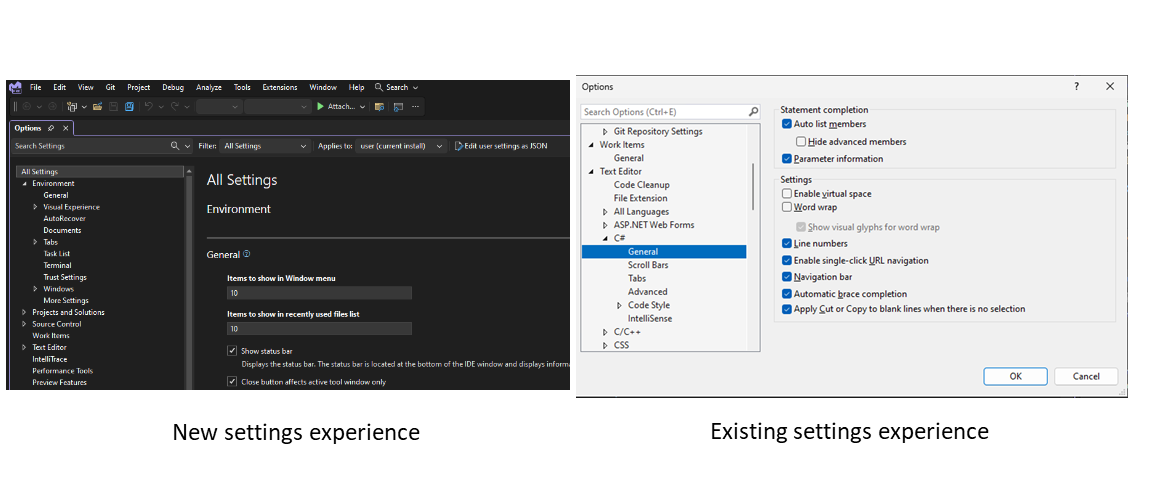Click the Options dialog tree scrollbar
1152x503 pixels.
tap(753, 187)
